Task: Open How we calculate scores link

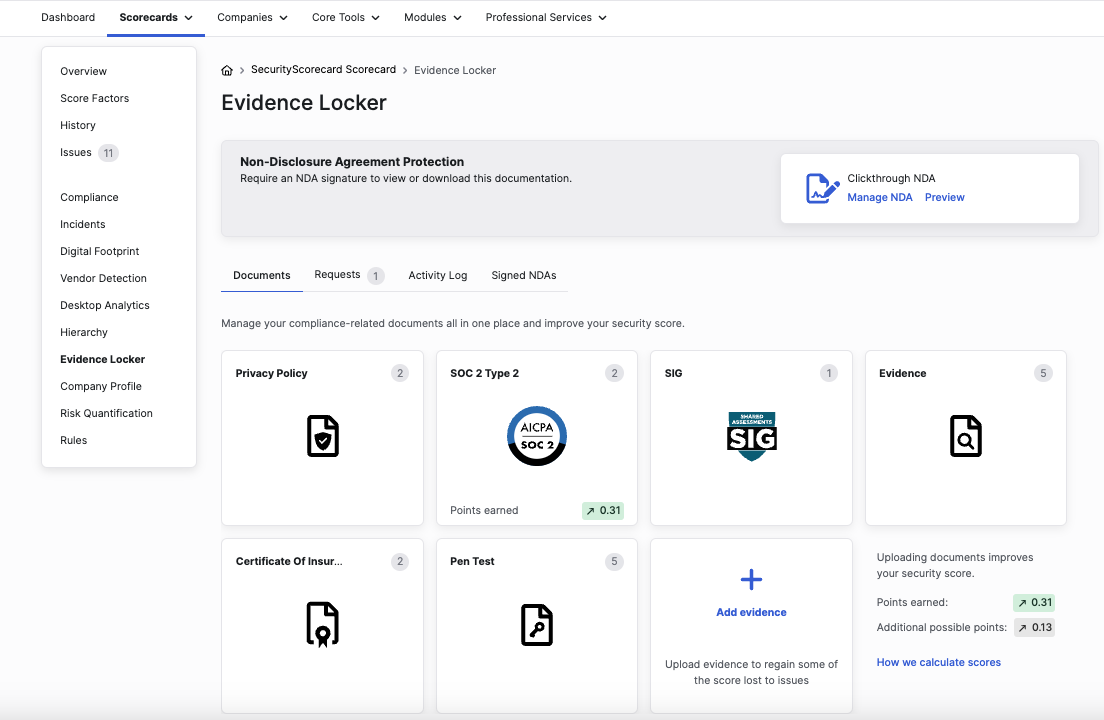Action: [939, 662]
